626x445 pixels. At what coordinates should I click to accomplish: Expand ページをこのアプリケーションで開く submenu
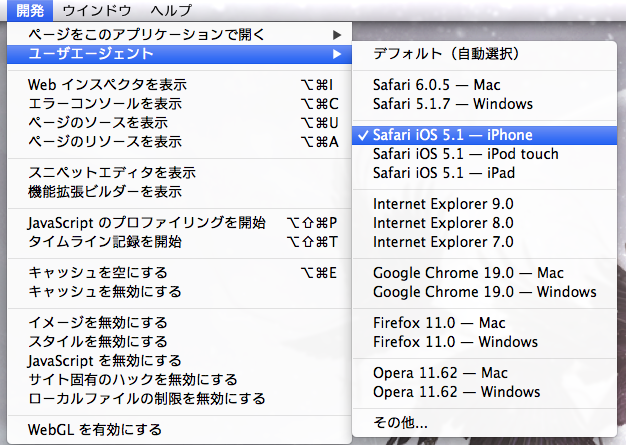tap(179, 35)
